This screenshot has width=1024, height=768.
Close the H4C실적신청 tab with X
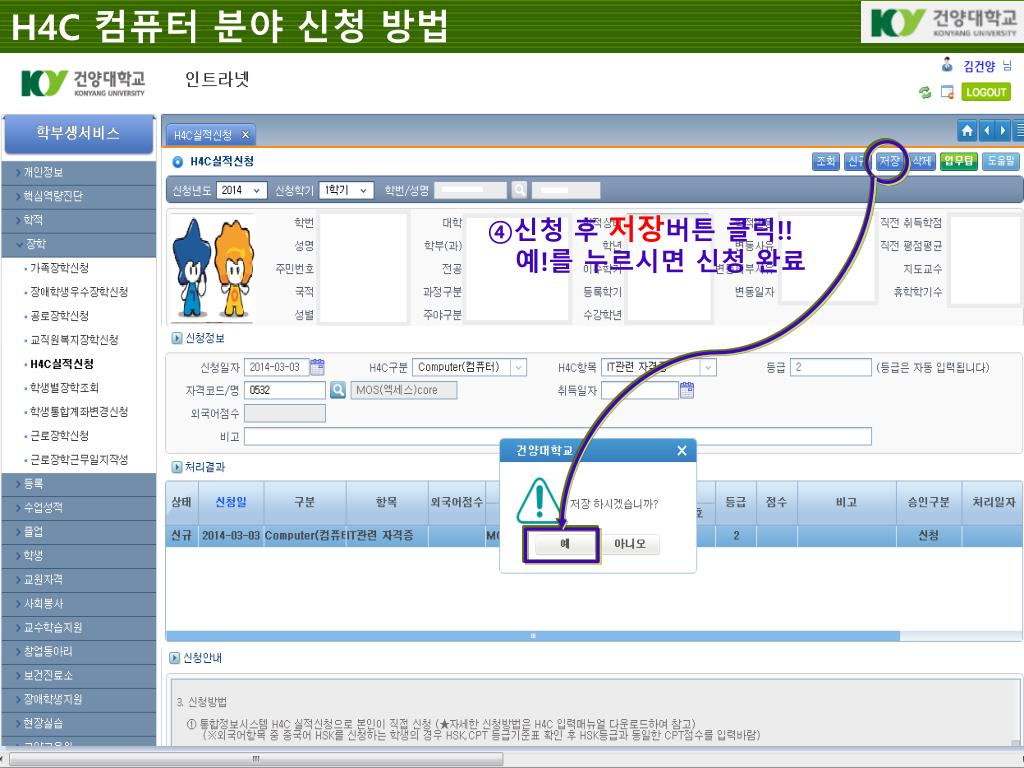[x=246, y=135]
